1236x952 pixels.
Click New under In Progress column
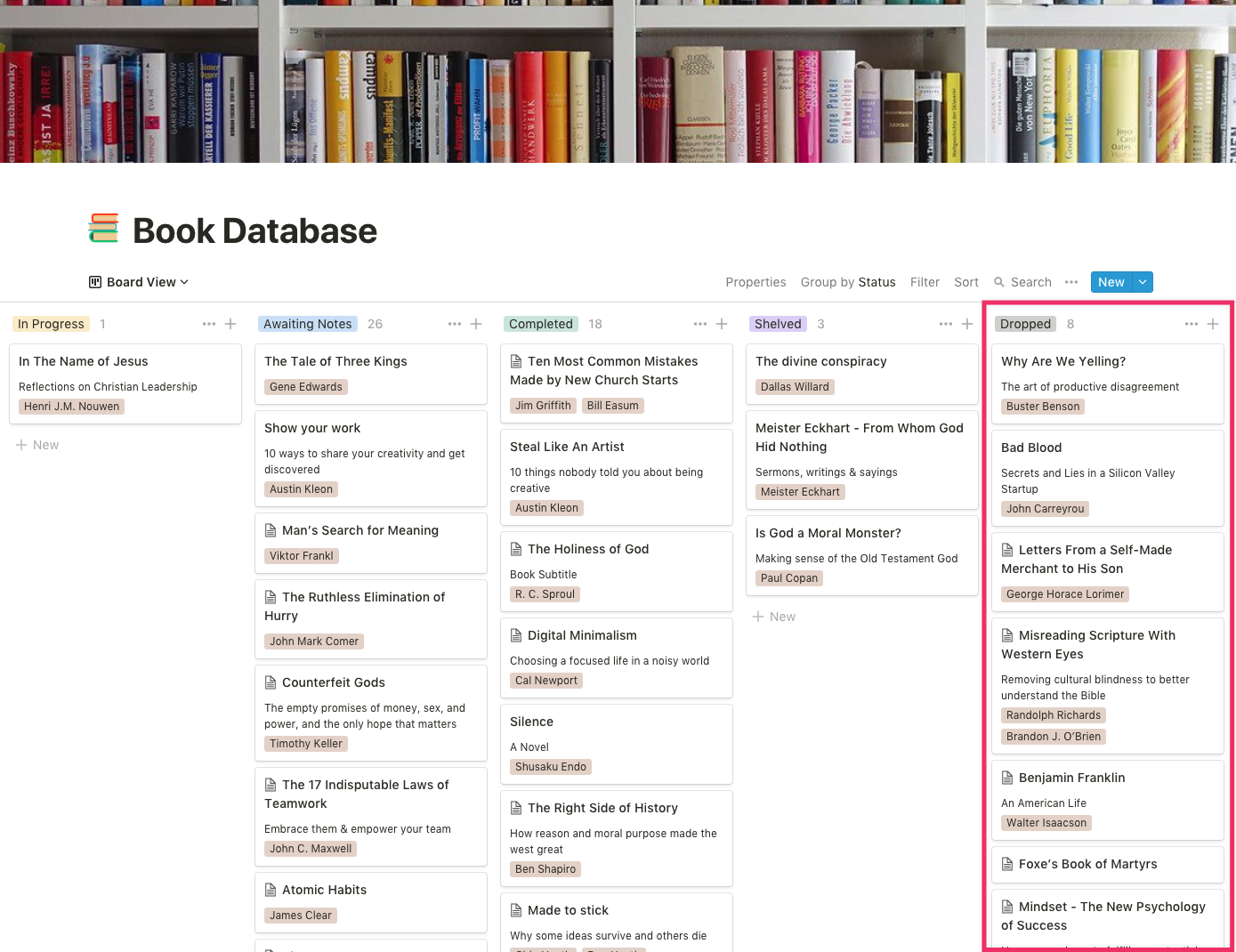click(x=37, y=445)
